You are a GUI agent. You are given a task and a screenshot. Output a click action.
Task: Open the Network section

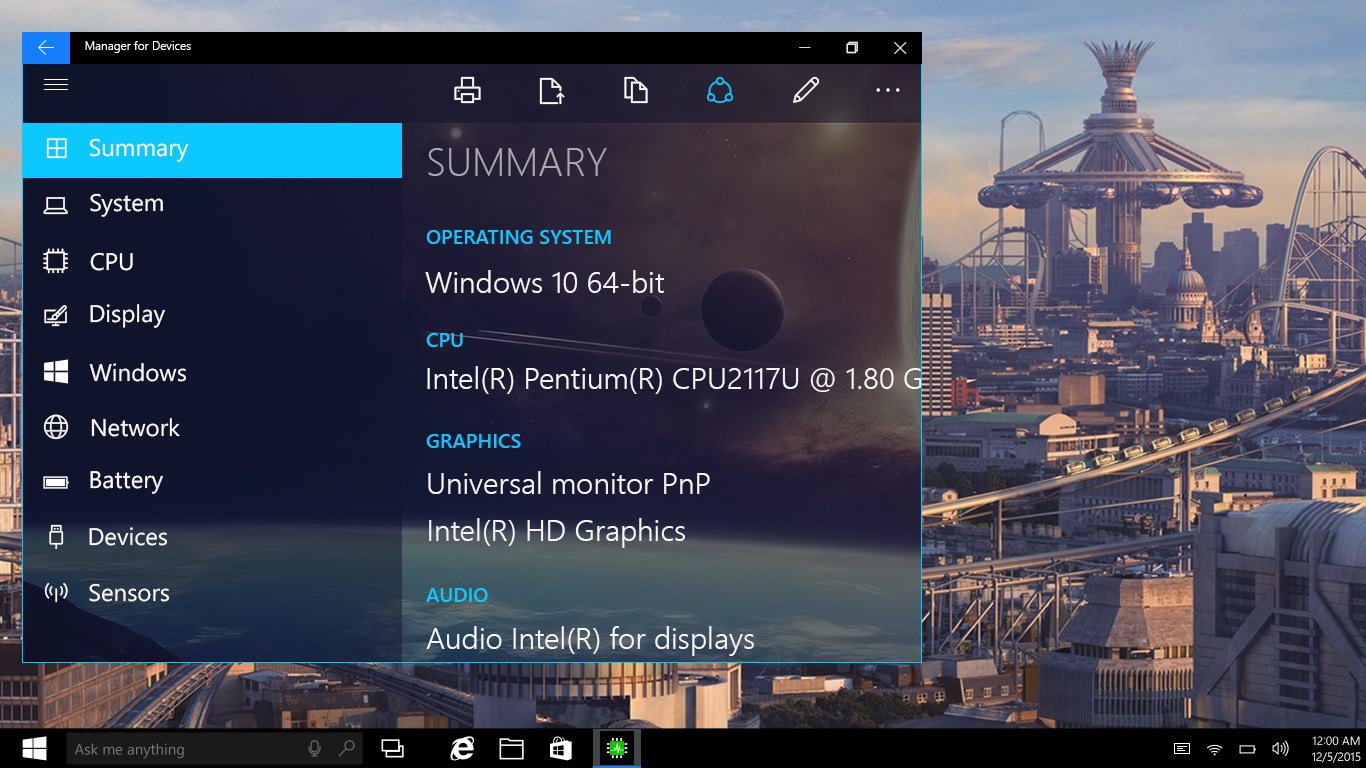click(x=212, y=428)
